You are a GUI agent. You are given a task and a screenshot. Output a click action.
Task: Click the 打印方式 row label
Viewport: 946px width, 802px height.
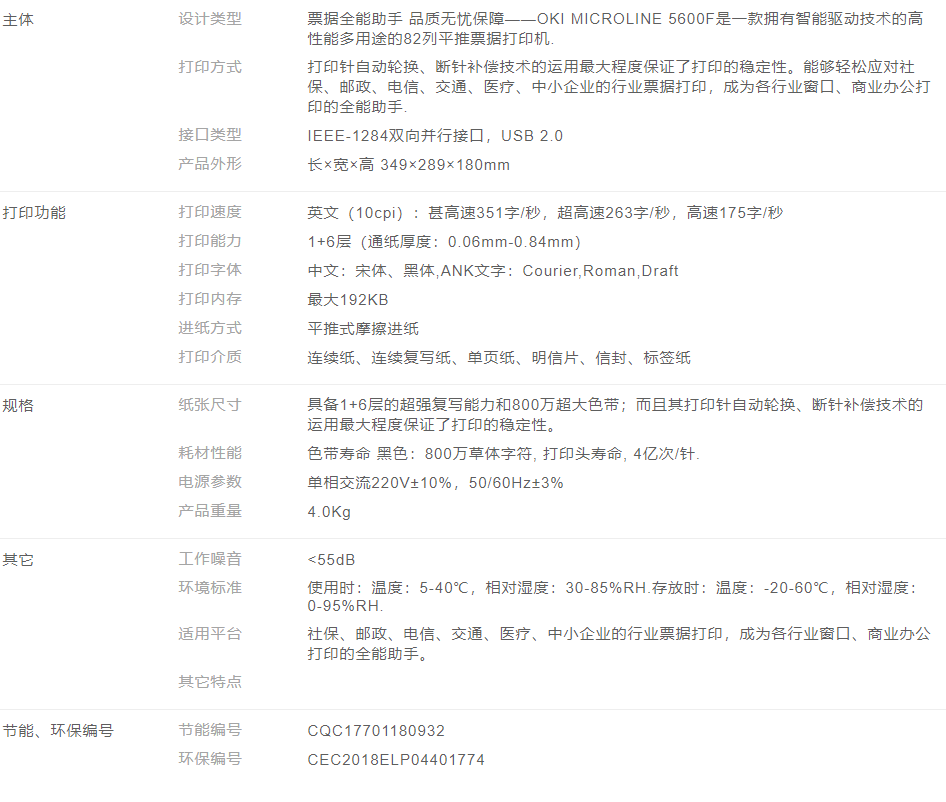coord(210,67)
